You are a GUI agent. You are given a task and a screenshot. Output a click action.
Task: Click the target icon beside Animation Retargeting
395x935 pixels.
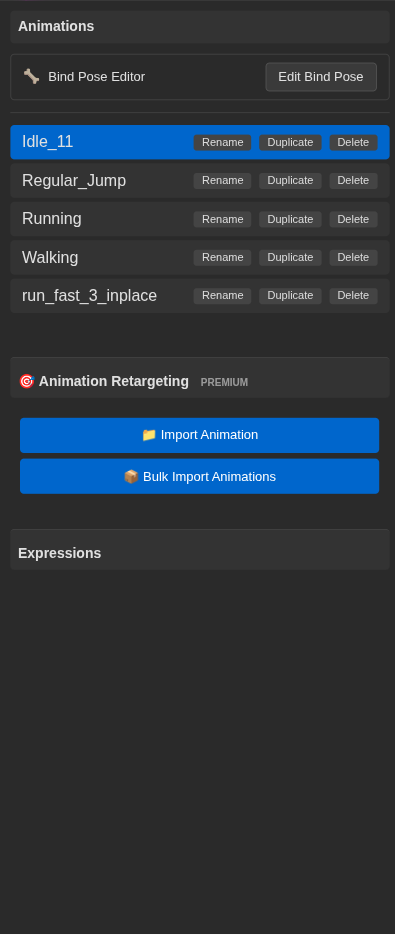[26, 381]
